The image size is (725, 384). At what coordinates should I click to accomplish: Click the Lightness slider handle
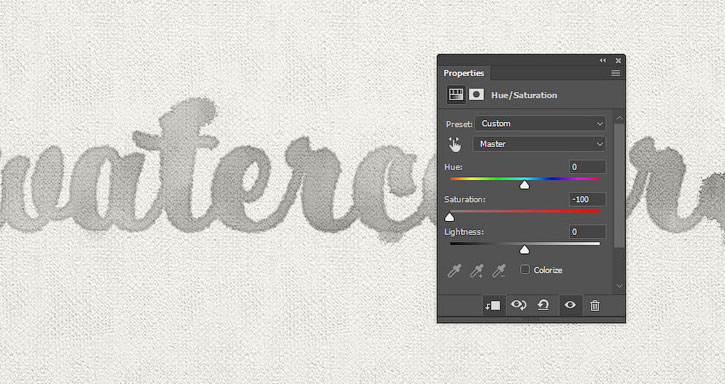coord(524,250)
